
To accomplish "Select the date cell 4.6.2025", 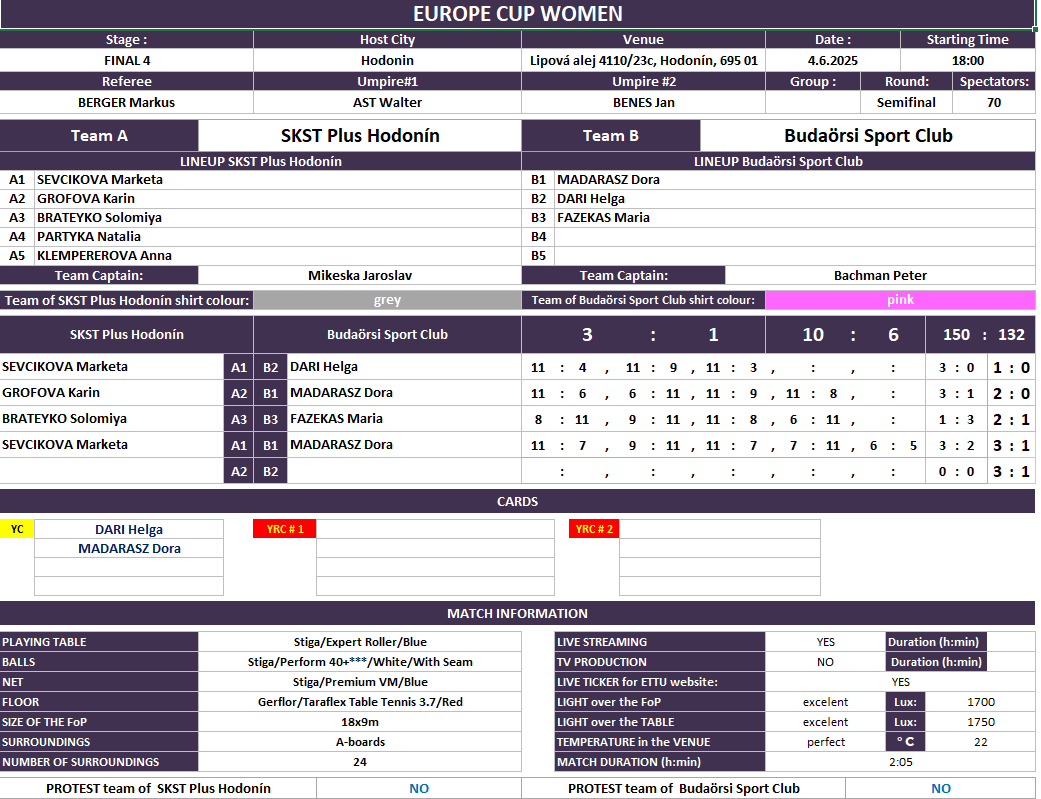I will [833, 60].
